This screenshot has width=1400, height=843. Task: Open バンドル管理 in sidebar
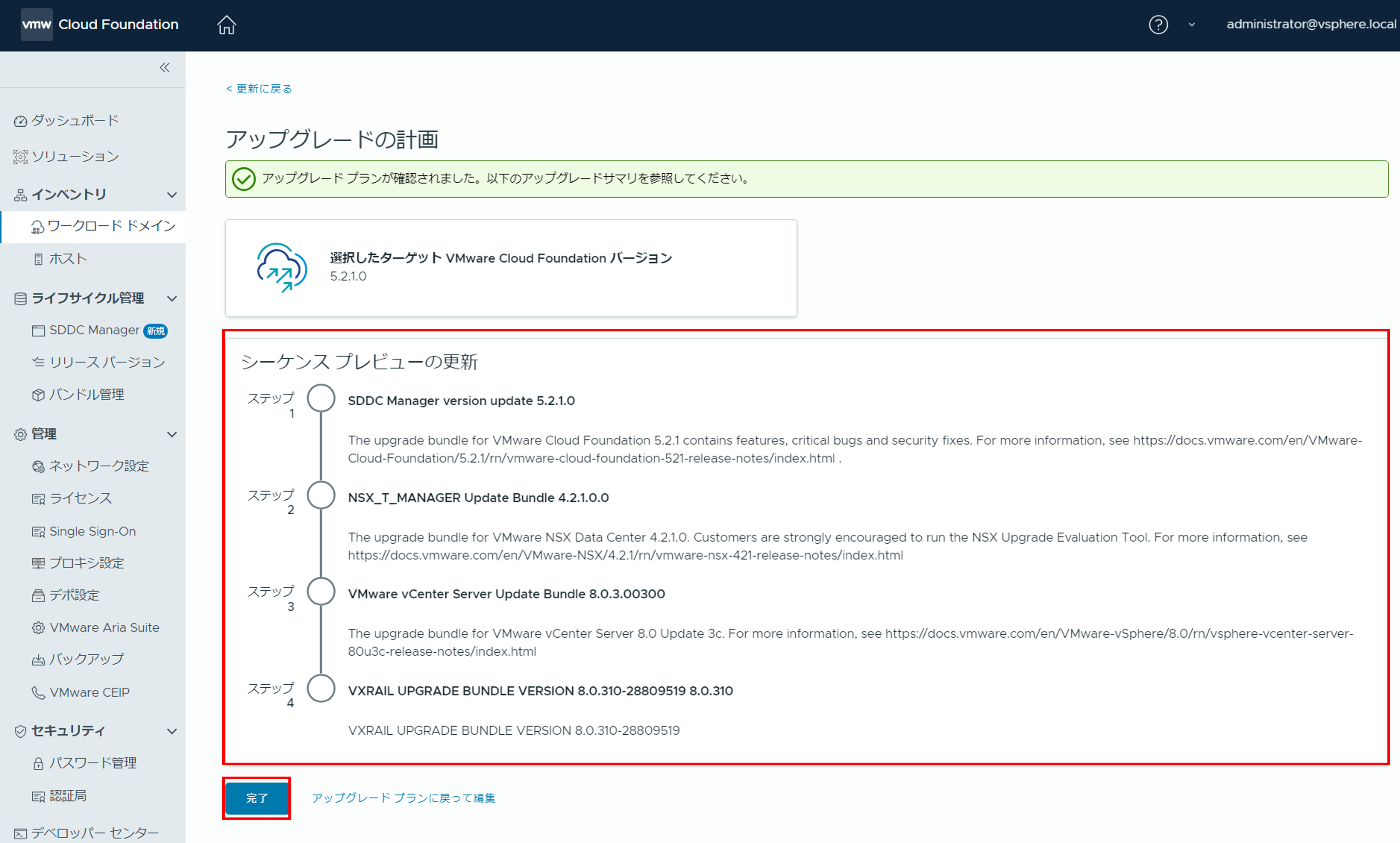pyautogui.click(x=86, y=394)
